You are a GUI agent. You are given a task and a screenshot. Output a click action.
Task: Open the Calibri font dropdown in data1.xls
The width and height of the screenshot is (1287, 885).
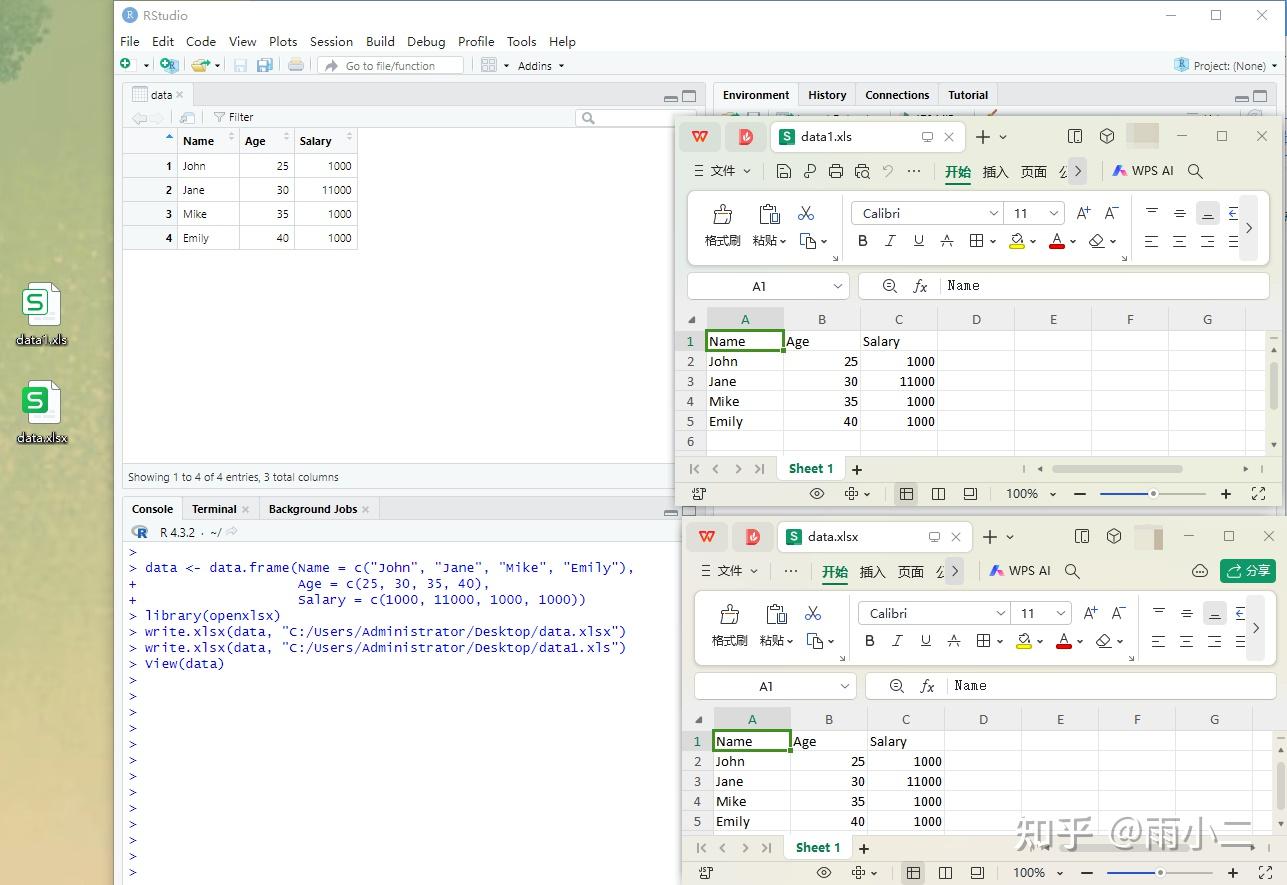(994, 213)
